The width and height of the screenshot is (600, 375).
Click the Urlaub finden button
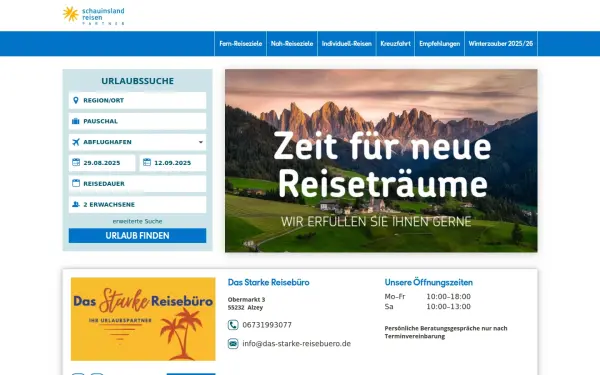[x=137, y=236]
